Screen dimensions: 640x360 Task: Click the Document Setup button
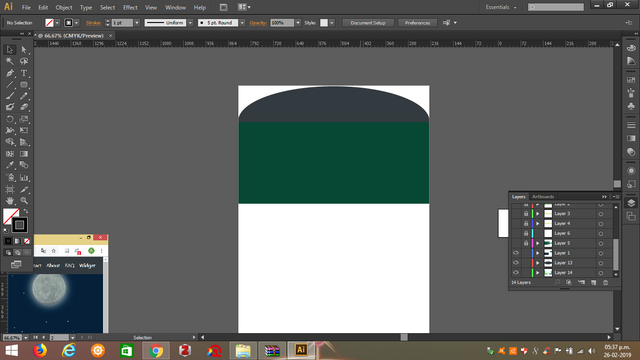[x=368, y=23]
